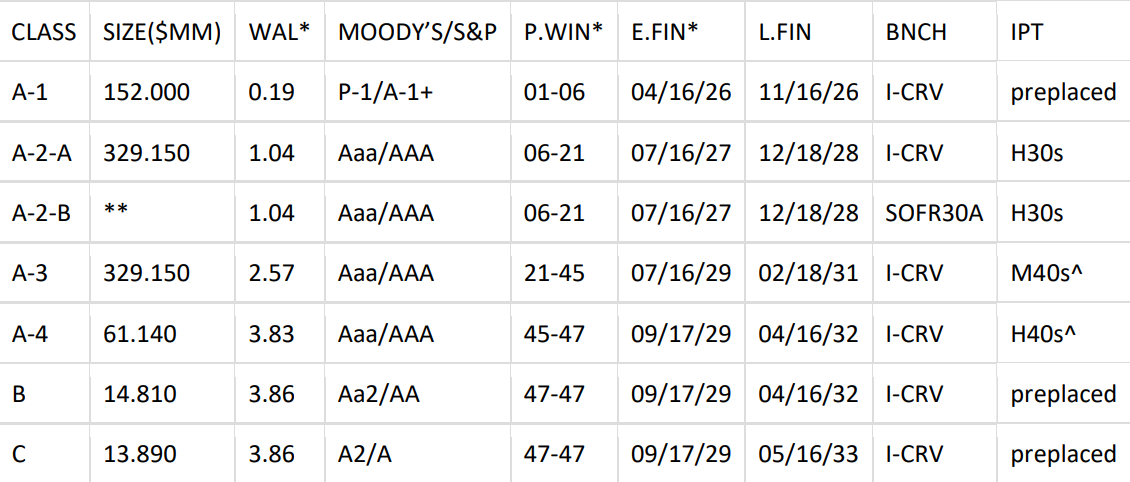Select the BNCH header cell
This screenshot has width=1130, height=482.
pyautogui.click(x=916, y=32)
